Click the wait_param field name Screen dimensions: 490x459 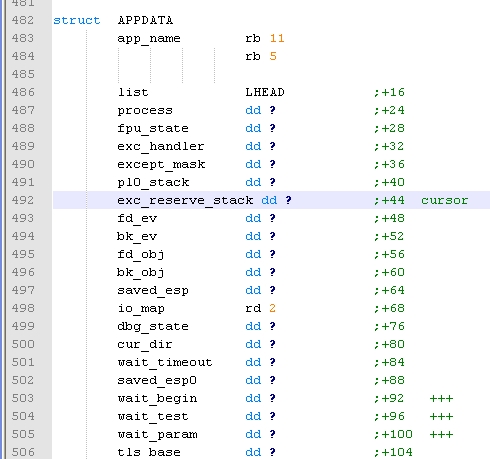[157, 435]
